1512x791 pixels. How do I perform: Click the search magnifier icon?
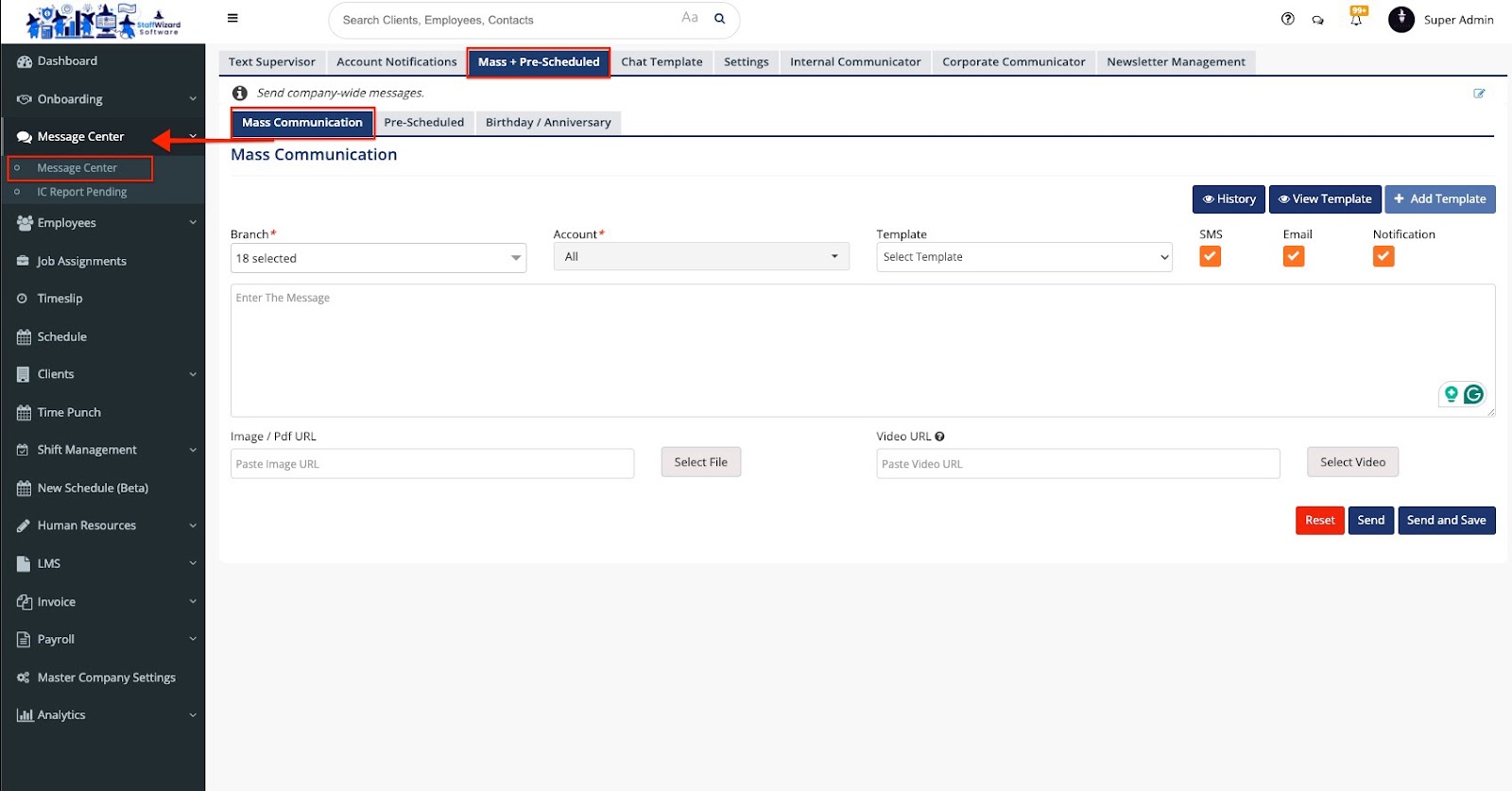[x=719, y=19]
